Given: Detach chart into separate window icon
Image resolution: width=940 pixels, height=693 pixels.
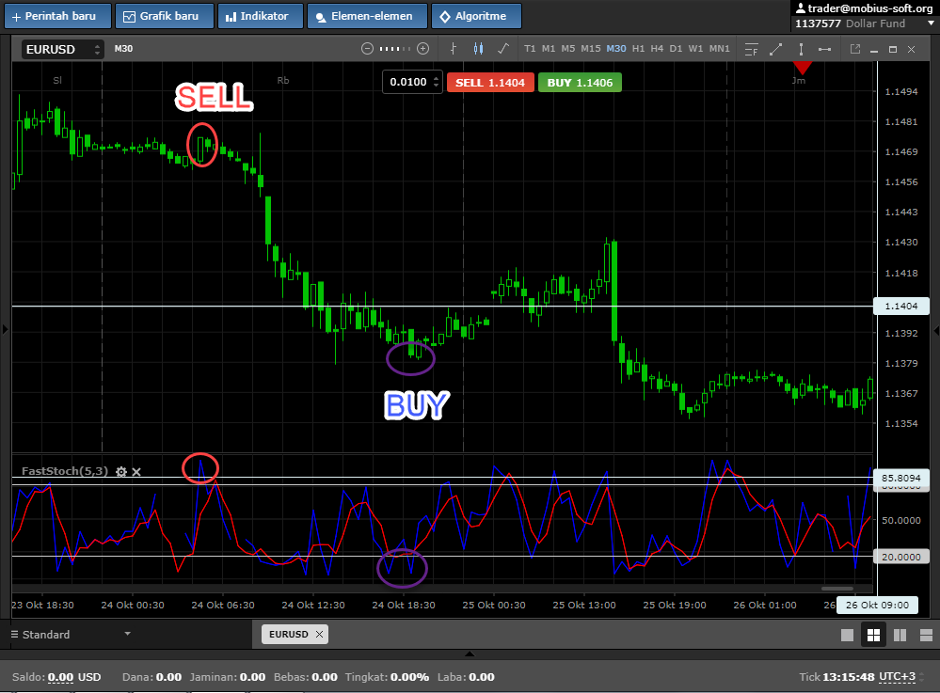Looking at the screenshot, I should point(855,49).
